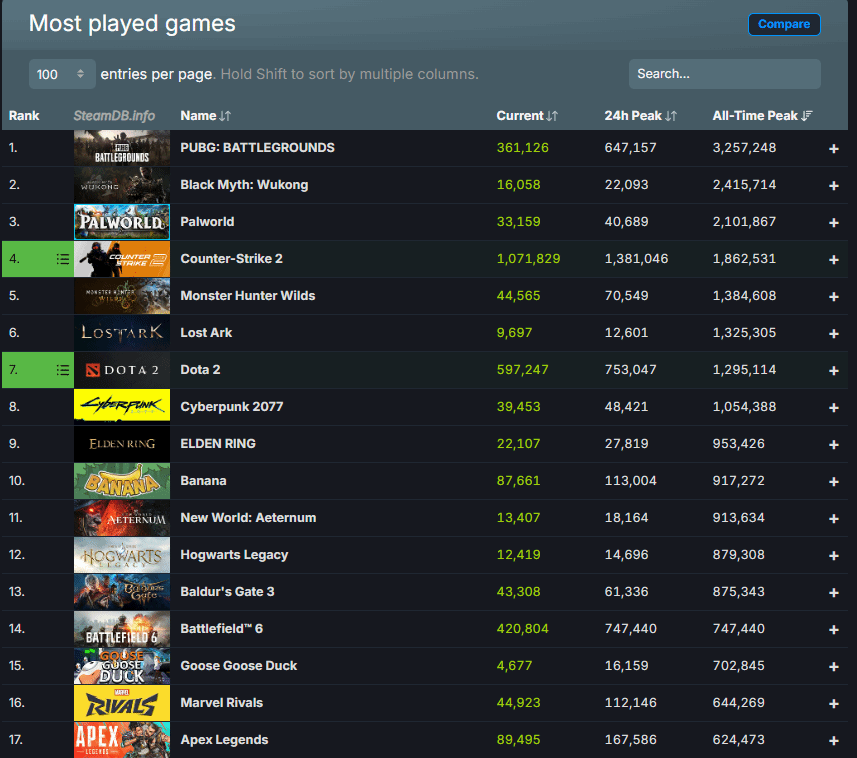Toggle compare plus for Marvel Rivals row
The height and width of the screenshot is (758, 857).
tap(833, 704)
